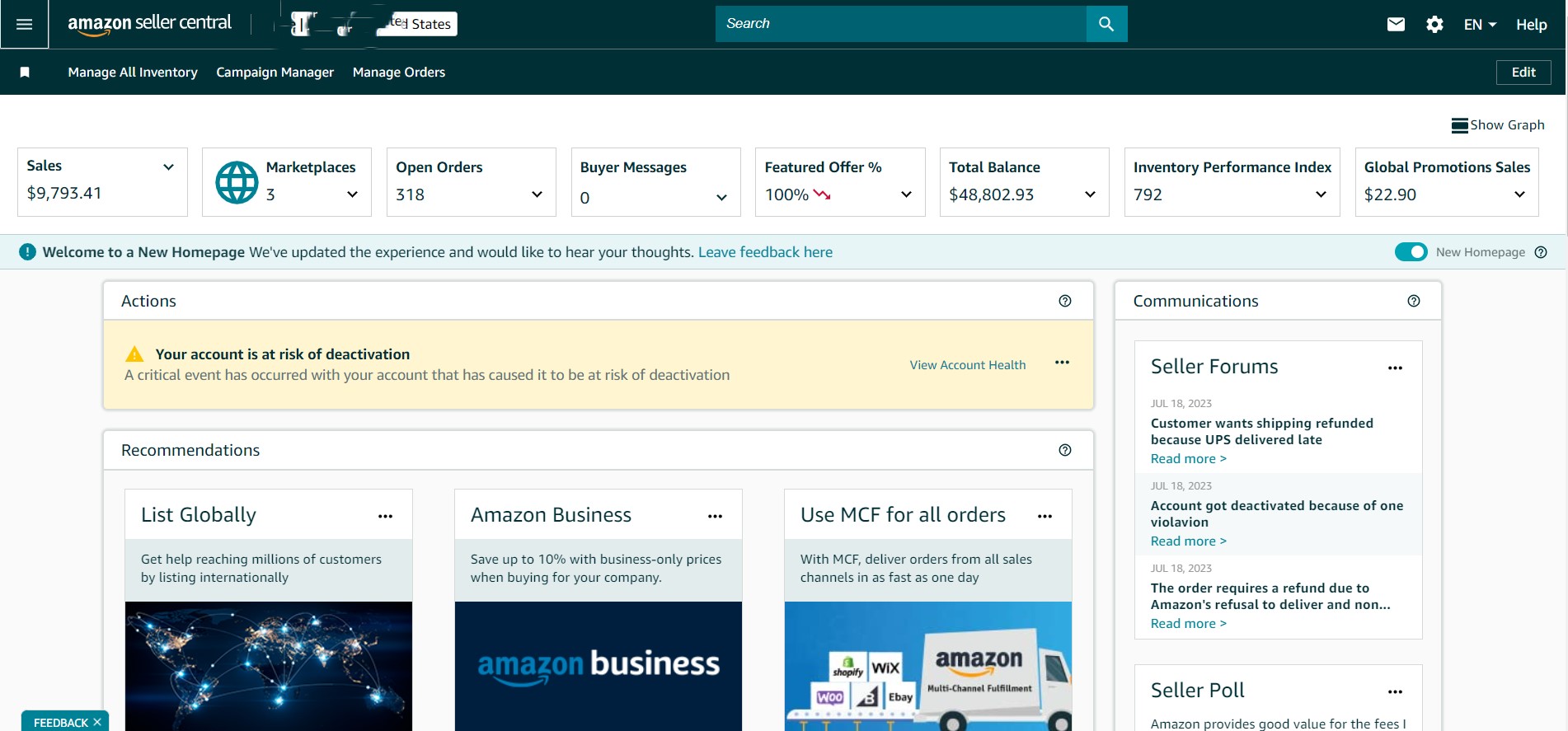Click into the Search field
Viewport: 1568px width, 731px height.
click(x=900, y=24)
